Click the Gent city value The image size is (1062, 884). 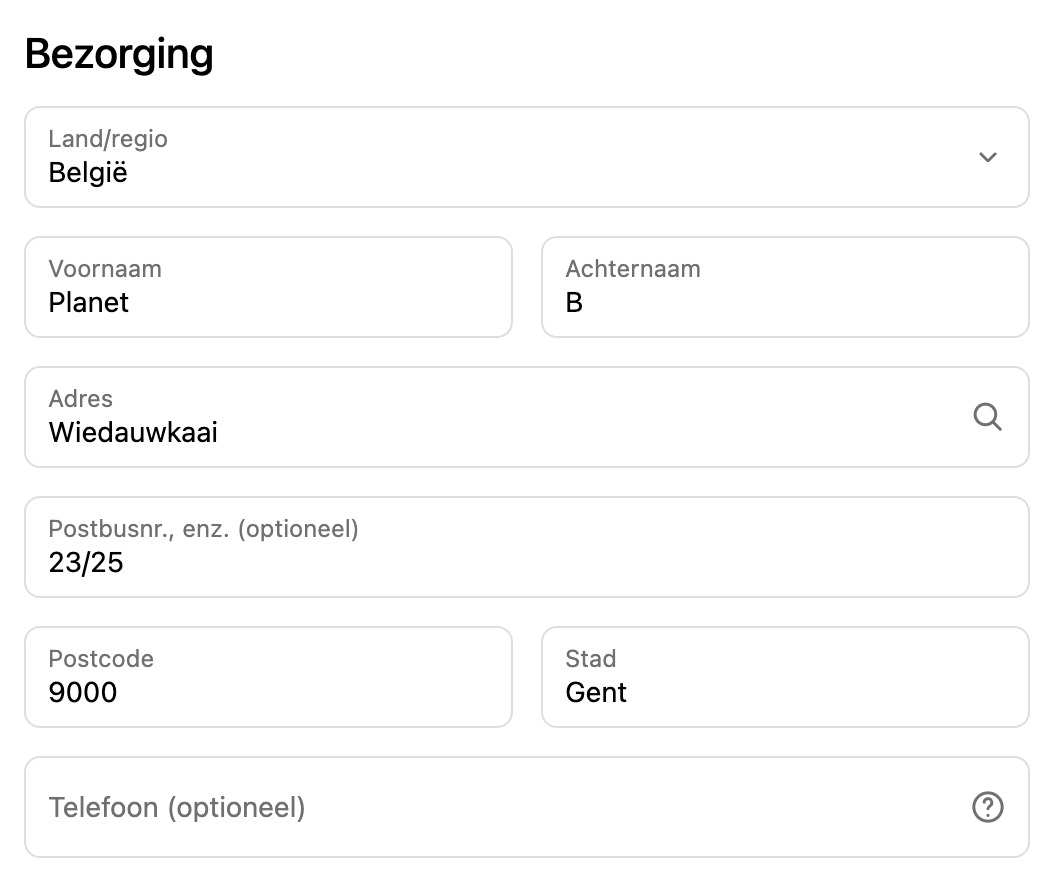pyautogui.click(x=596, y=693)
